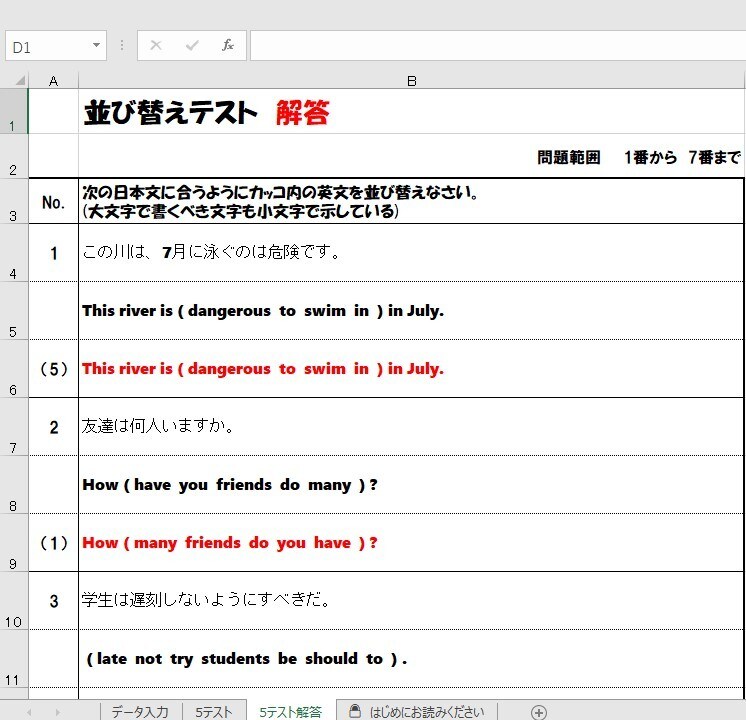746x720 pixels.
Task: Switch to the データ入力 sheet tab
Action: (x=140, y=712)
